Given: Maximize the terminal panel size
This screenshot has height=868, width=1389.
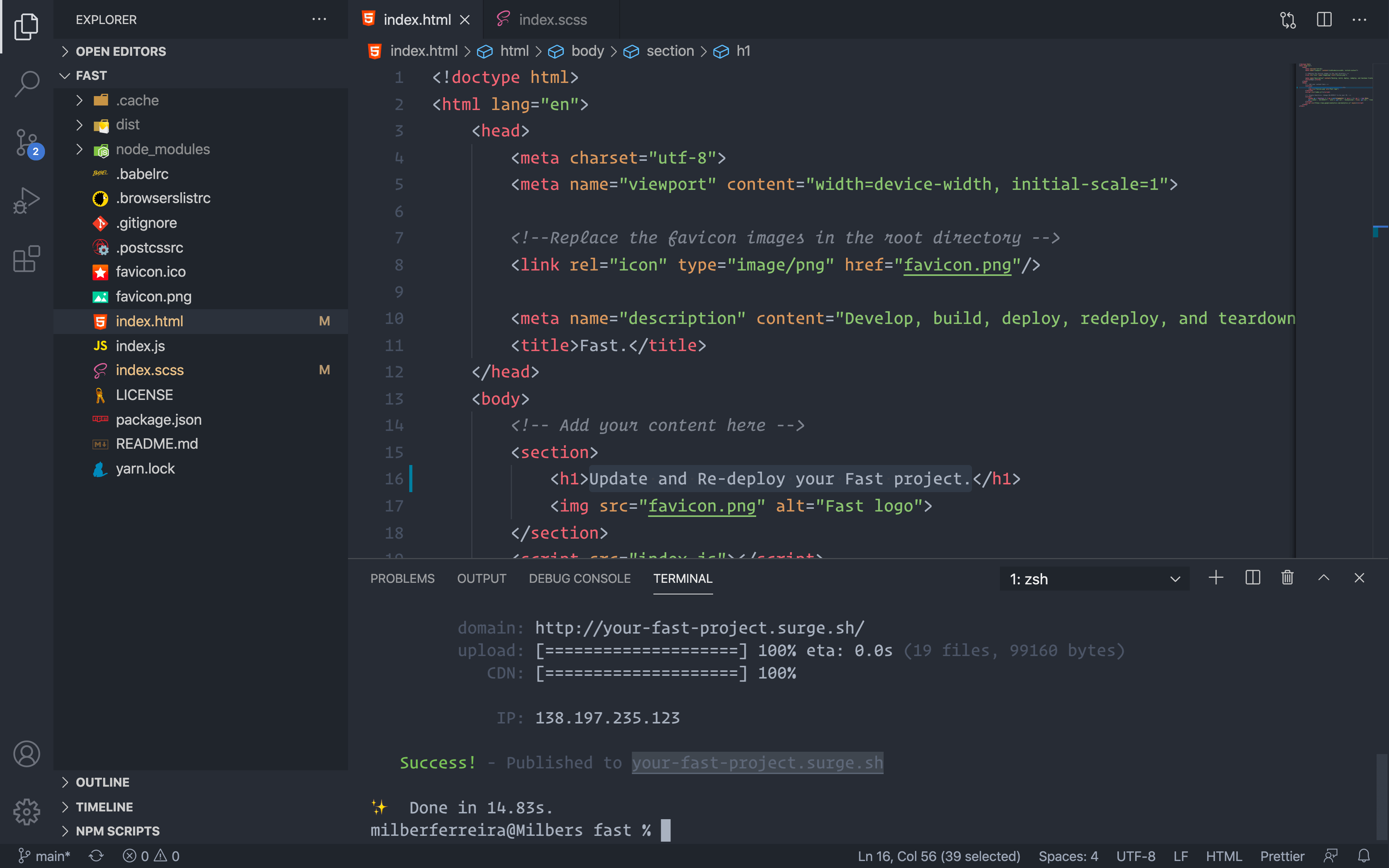Looking at the screenshot, I should pos(1324,578).
